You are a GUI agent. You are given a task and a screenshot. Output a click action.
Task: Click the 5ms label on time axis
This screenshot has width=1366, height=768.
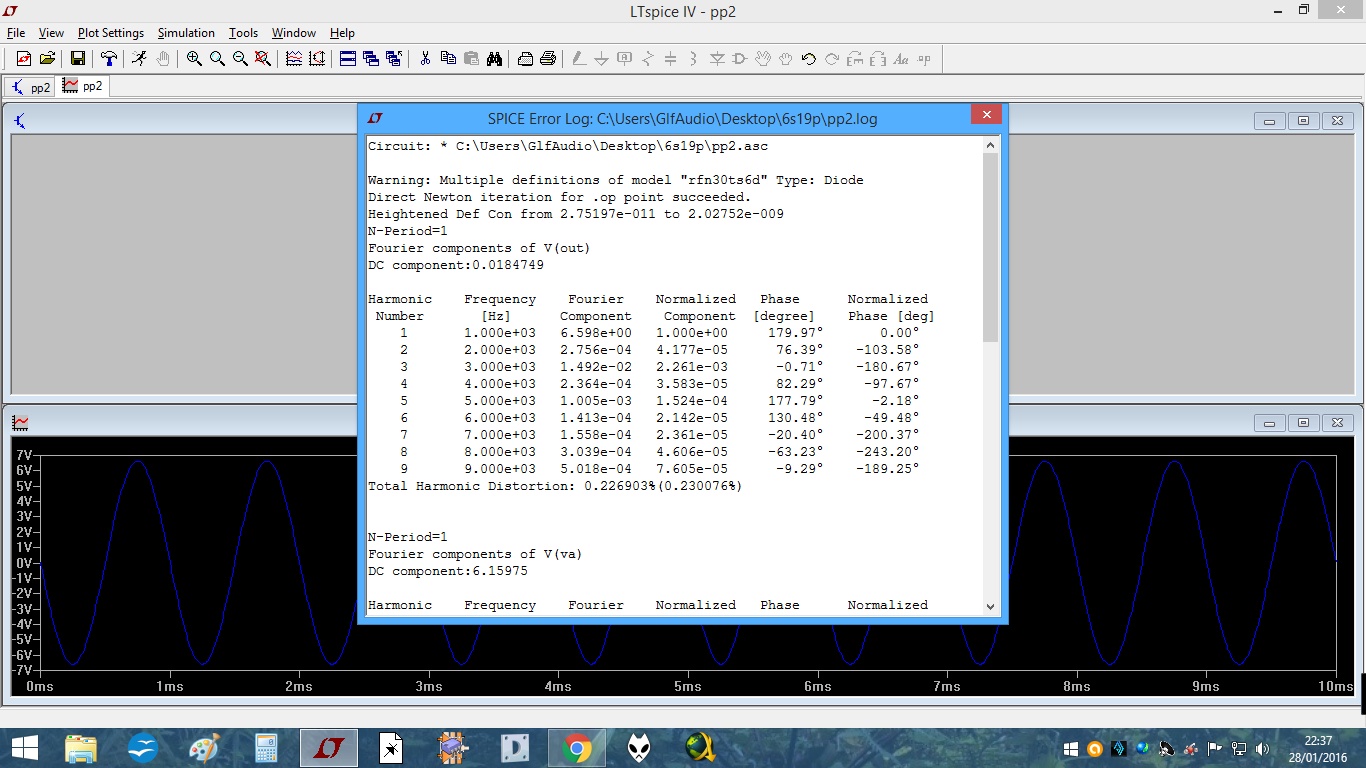click(688, 686)
